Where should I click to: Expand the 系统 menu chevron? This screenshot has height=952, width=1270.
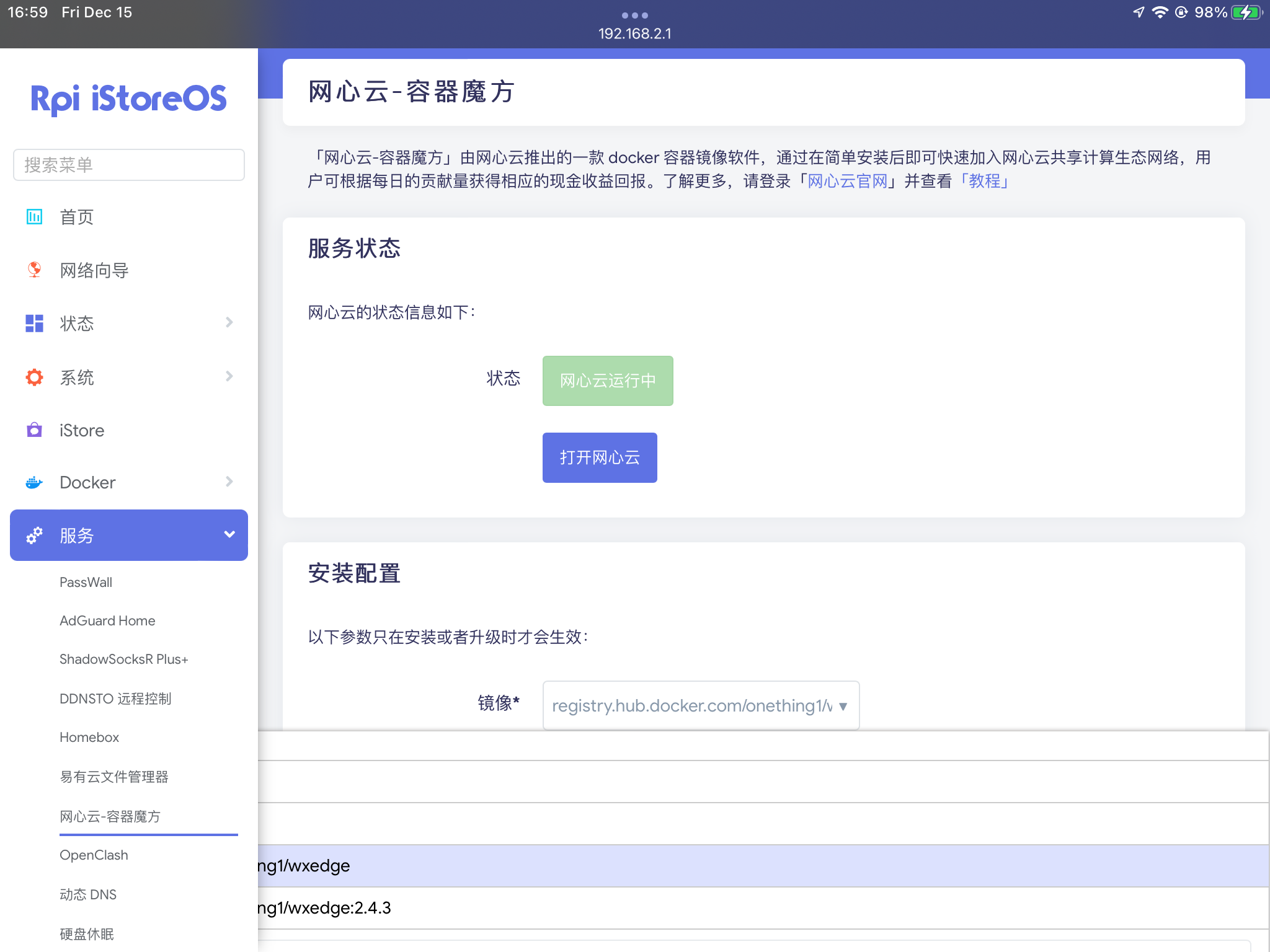229,376
